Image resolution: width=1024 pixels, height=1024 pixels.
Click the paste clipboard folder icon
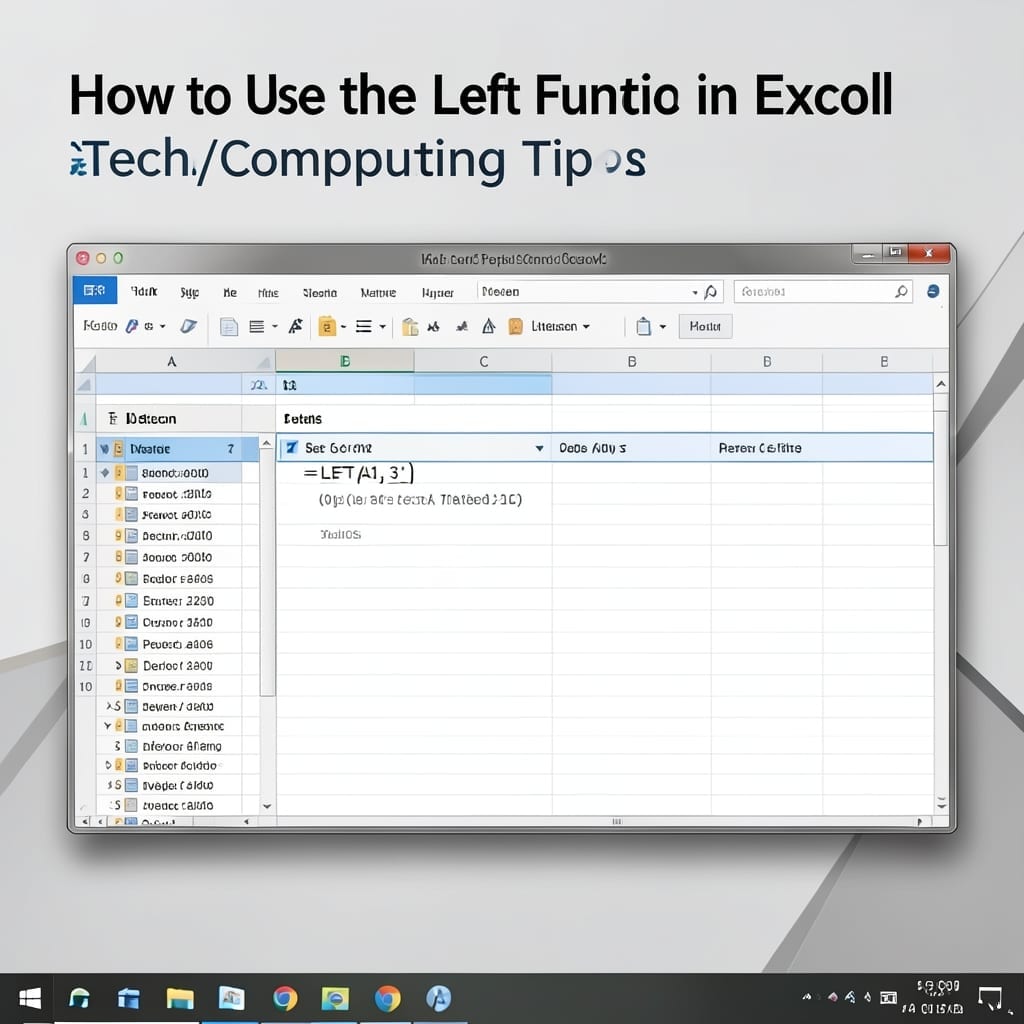click(409, 326)
